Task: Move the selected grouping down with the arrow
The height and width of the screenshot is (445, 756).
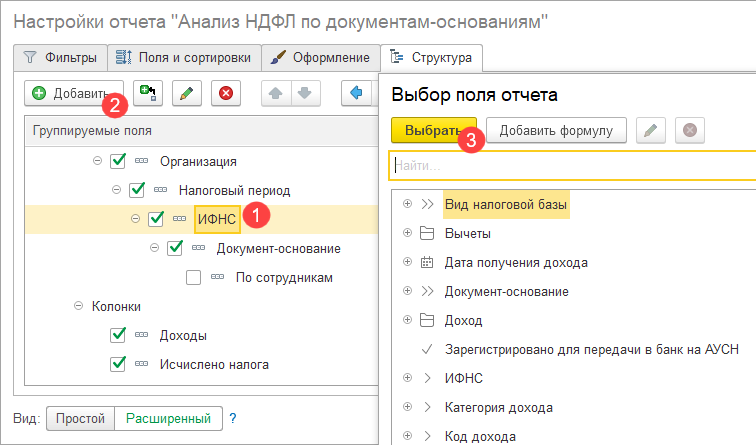Action: (305, 93)
